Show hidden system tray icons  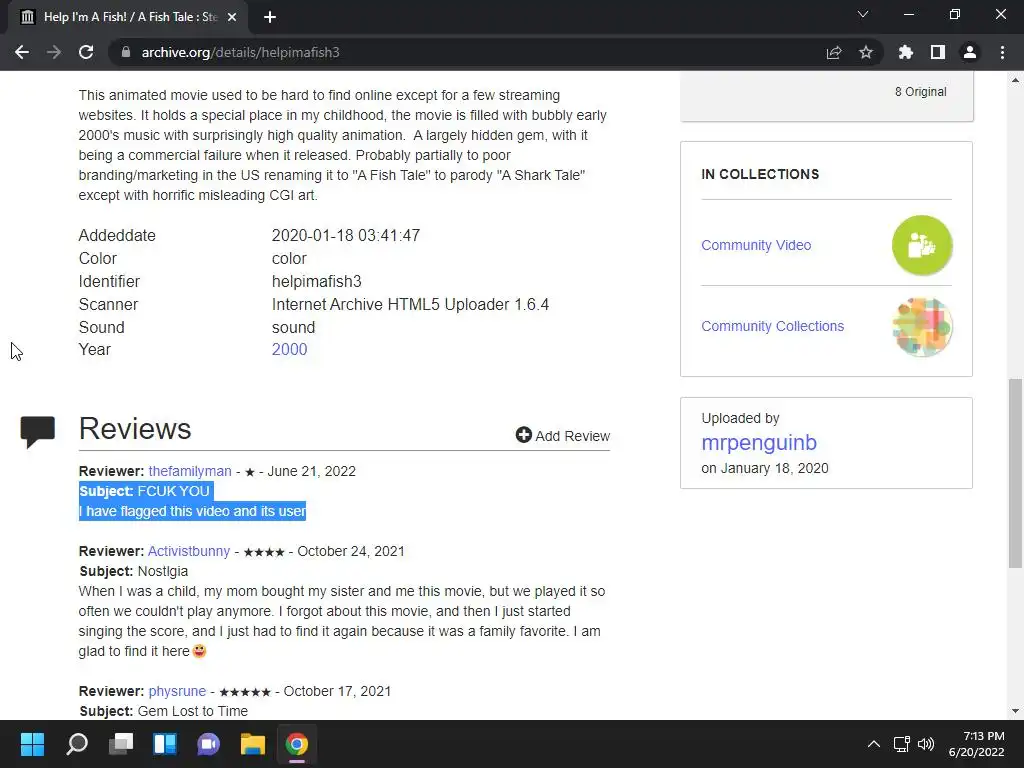click(x=874, y=744)
